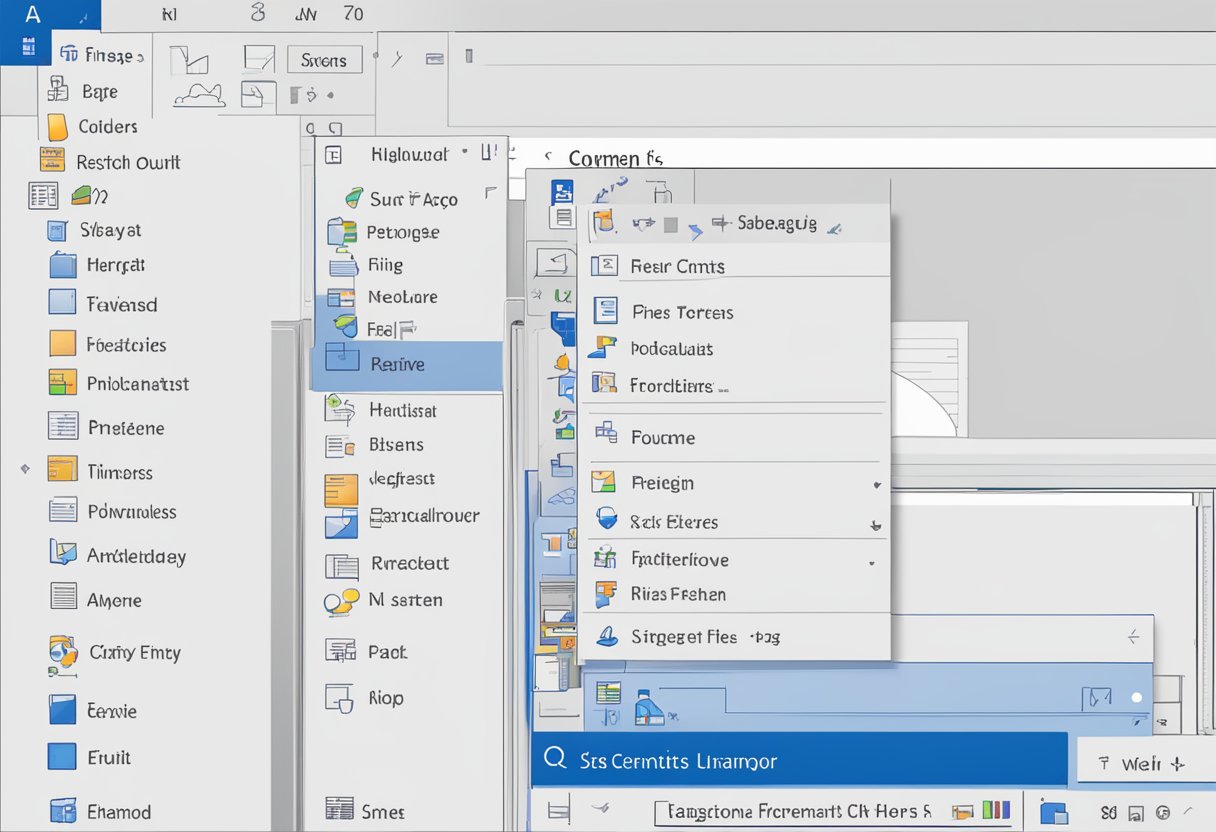
Task: Click the speech bubble icon beside "M satten"
Action: click(342, 600)
